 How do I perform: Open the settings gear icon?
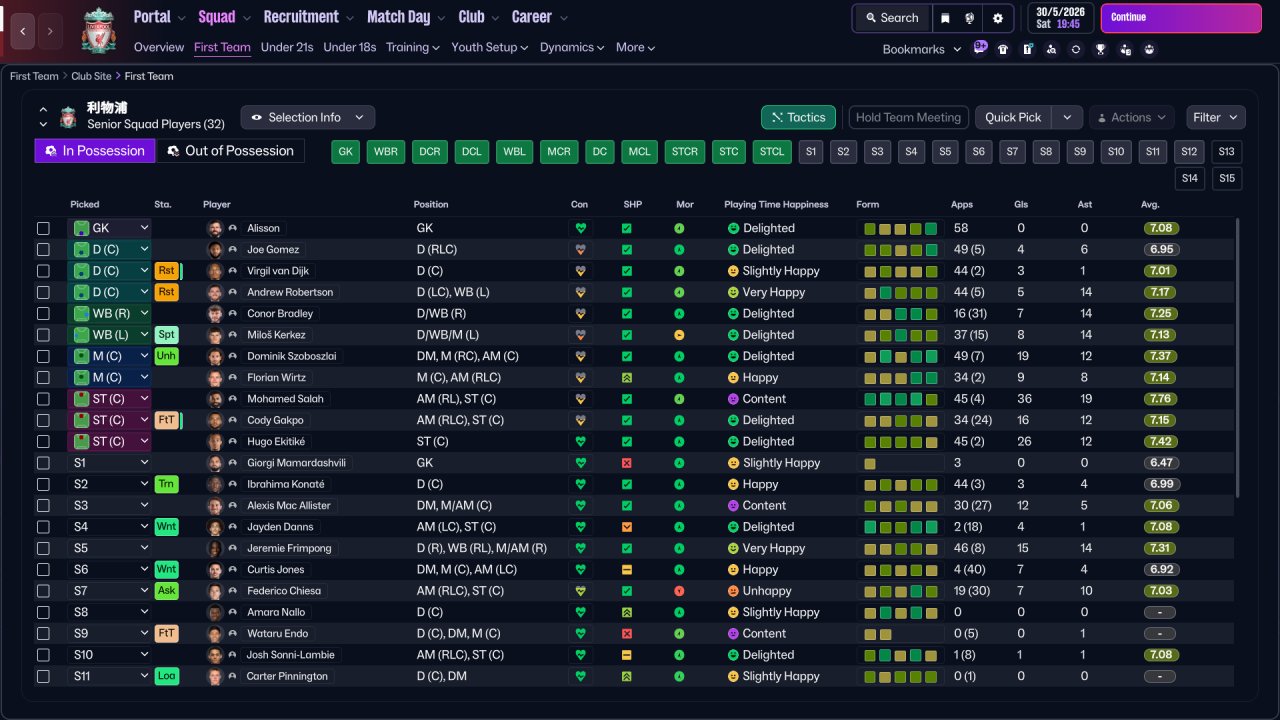998,18
